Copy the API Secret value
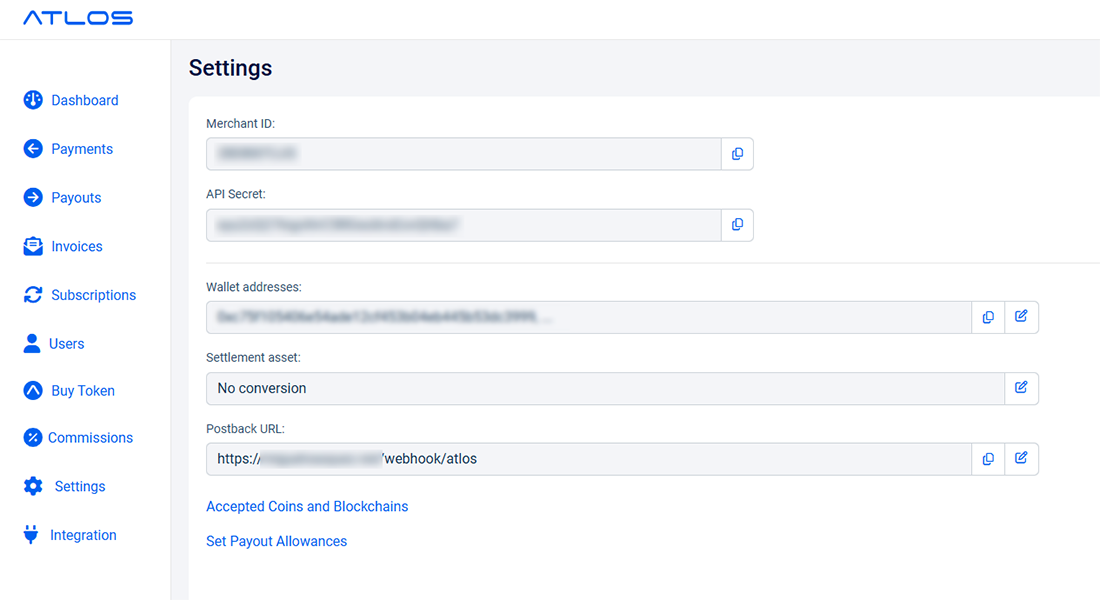Screen dimensions: 1100x600 point(737,225)
